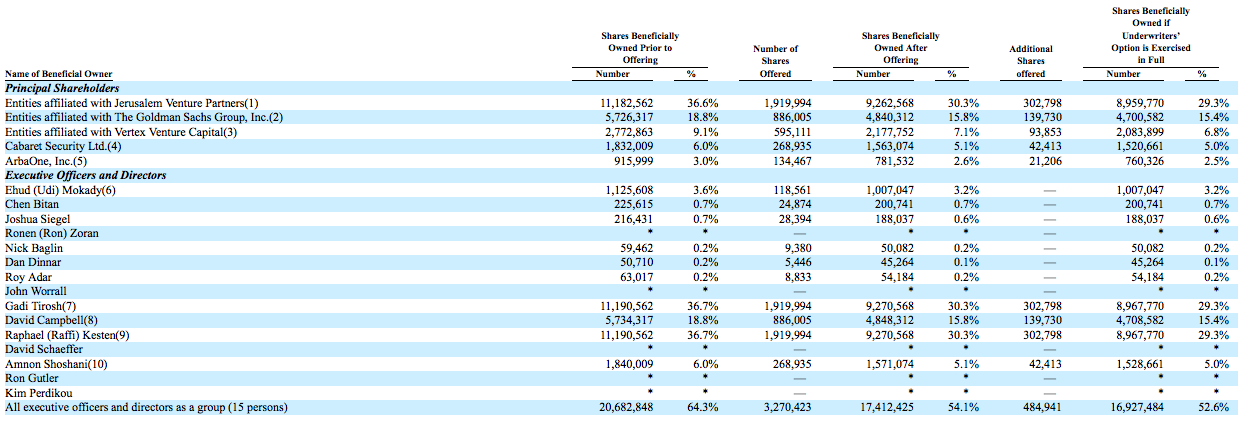The image size is (1243, 423).
Task: Click the value 1,520,661 in Cabaret Security row
Action: [1138, 146]
